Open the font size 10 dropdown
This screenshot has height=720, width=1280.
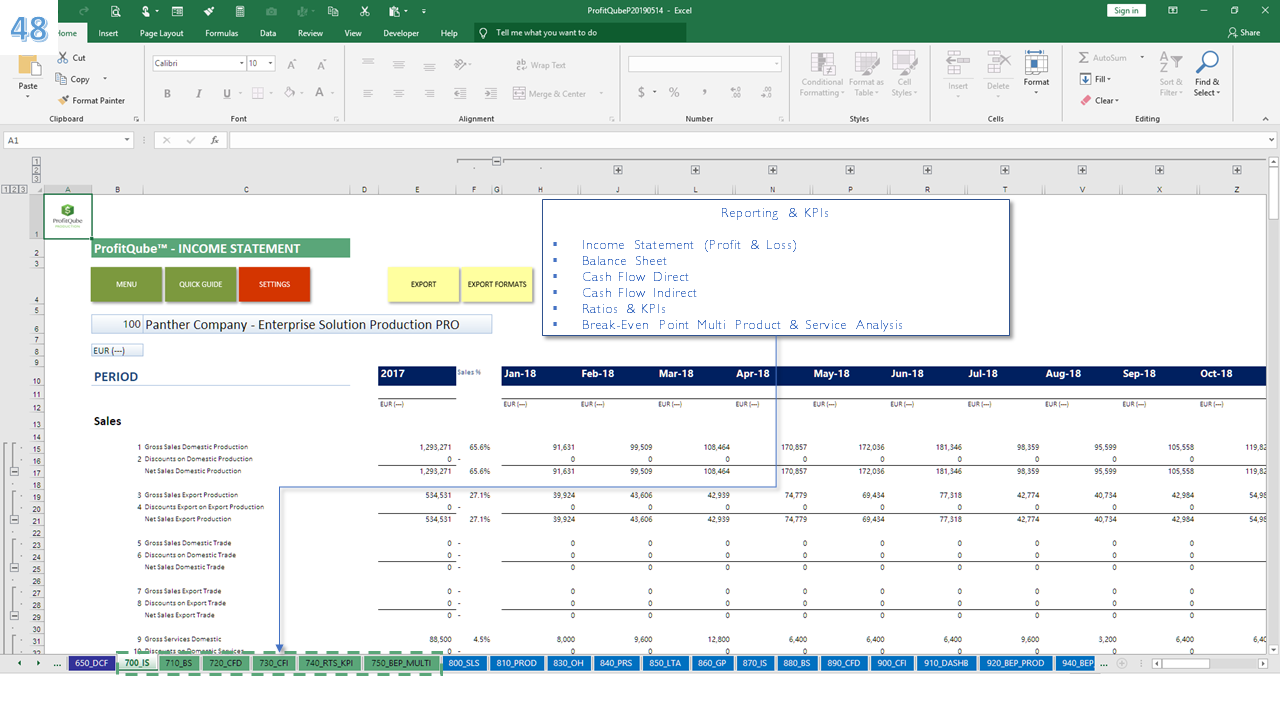272,63
